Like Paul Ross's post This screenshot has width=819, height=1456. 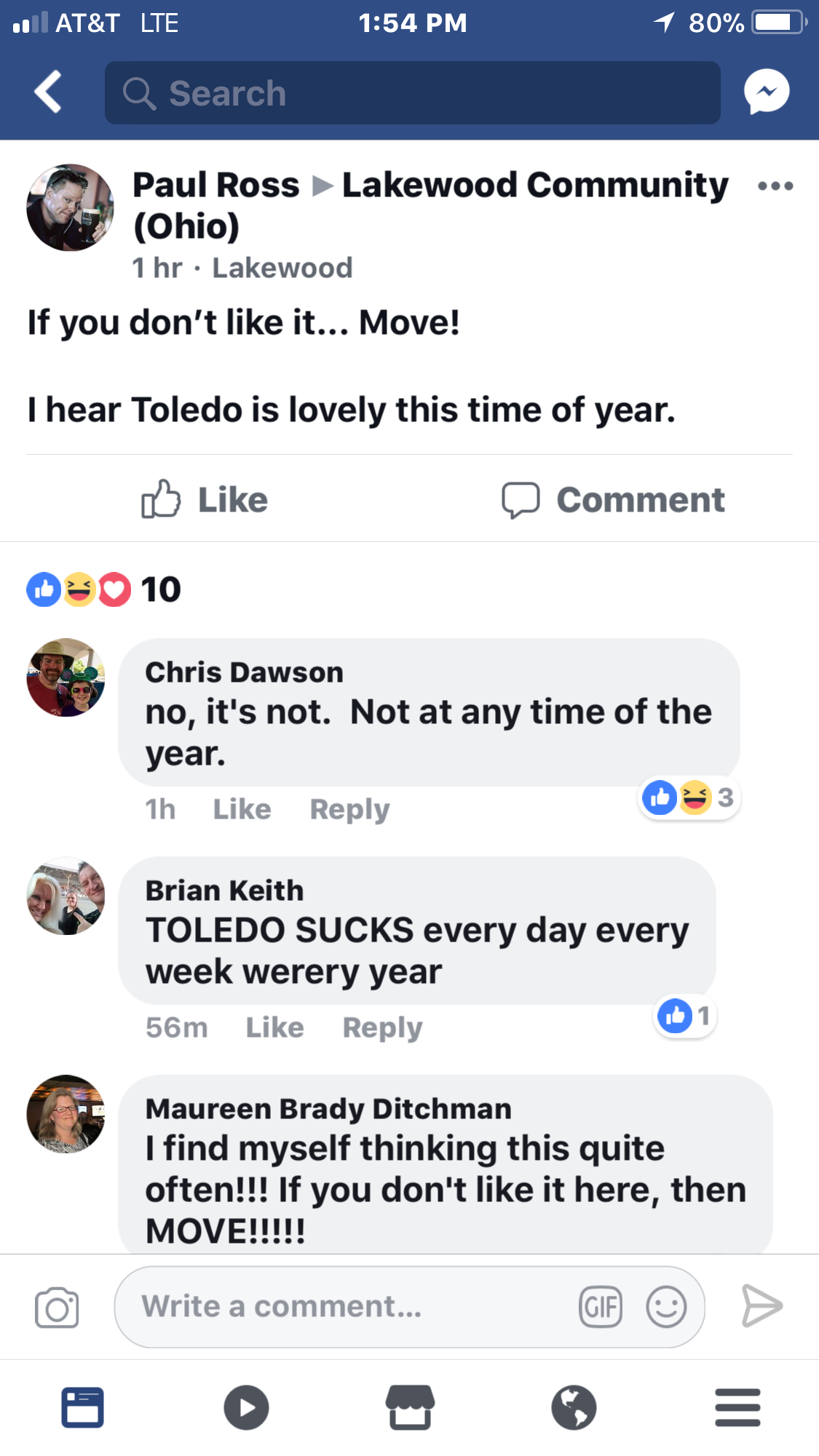coord(205,500)
